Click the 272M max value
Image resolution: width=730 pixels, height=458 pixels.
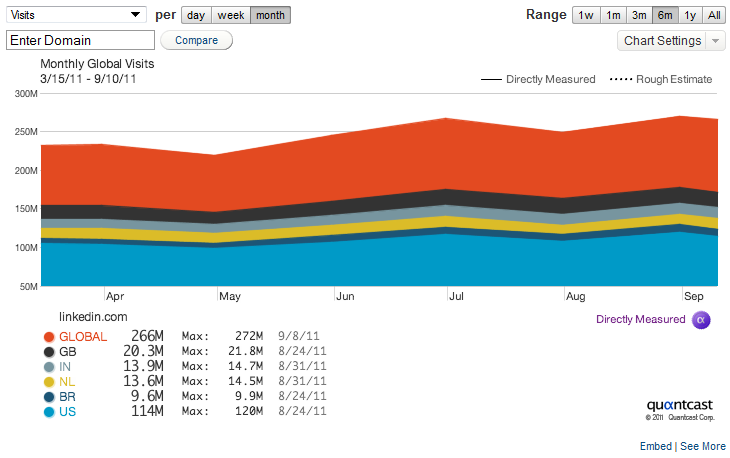pyautogui.click(x=249, y=336)
